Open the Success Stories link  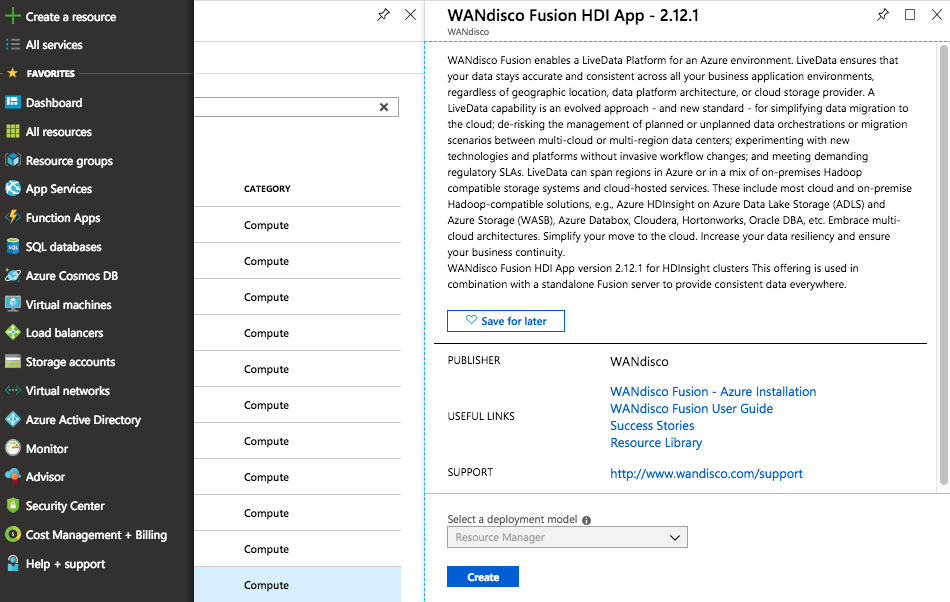[x=652, y=426]
